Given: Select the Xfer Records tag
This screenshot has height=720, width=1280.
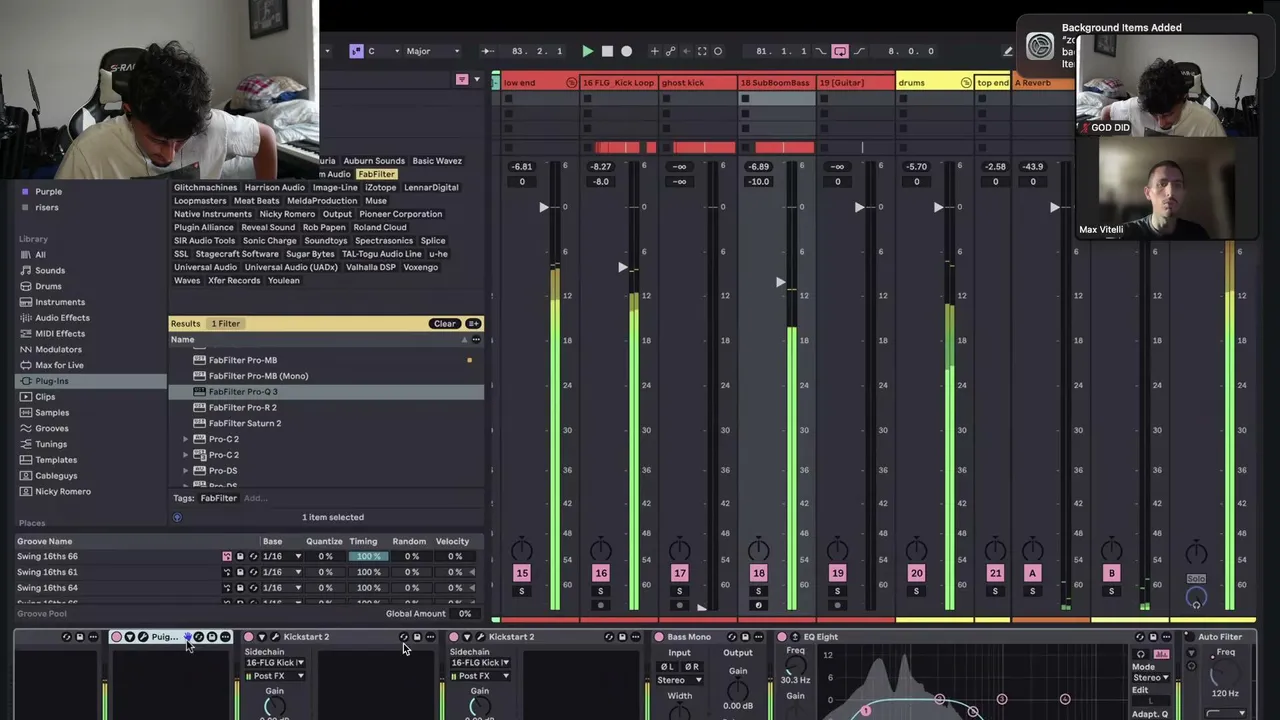Looking at the screenshot, I should pyautogui.click(x=234, y=281).
